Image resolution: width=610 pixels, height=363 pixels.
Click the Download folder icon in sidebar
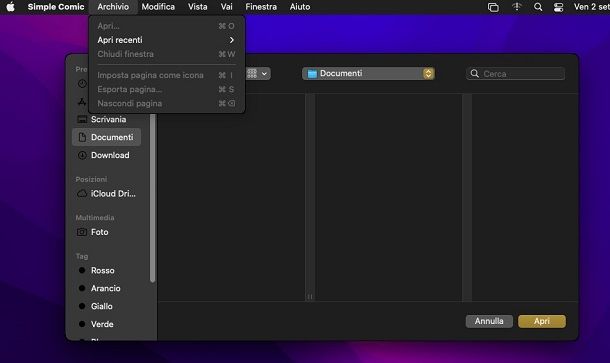[82, 155]
